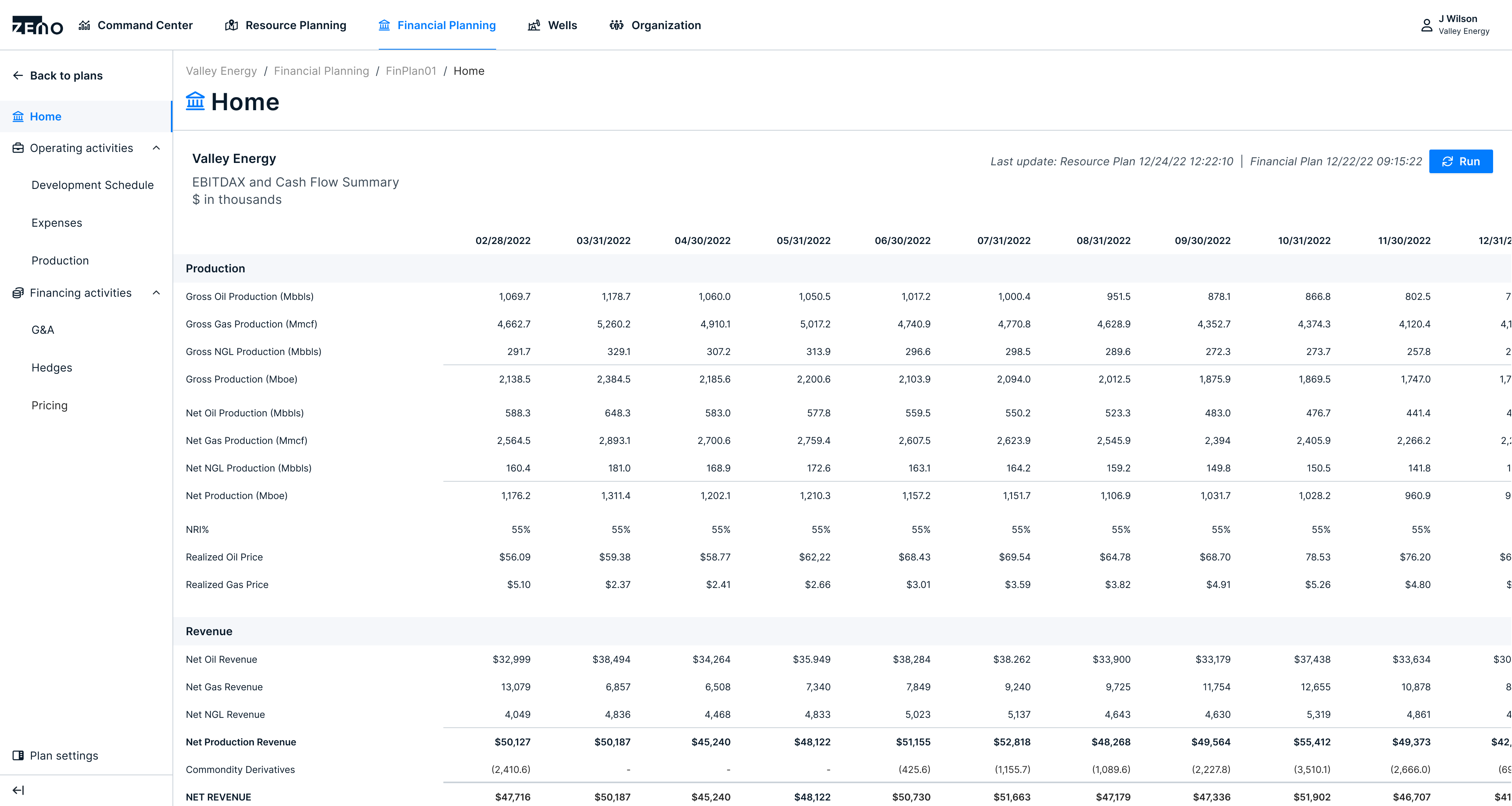This screenshot has width=1512, height=806.
Task: Click the Resource Planning map icon
Action: coord(231,25)
